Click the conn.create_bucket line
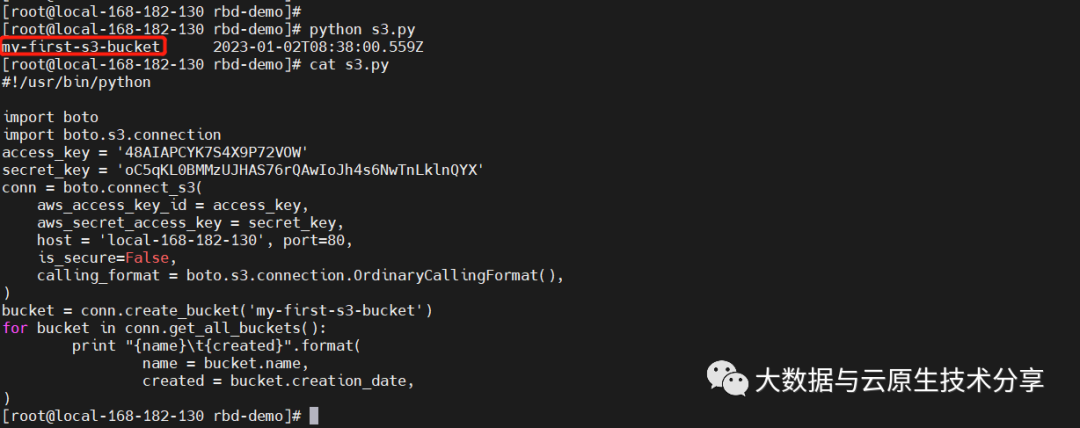Screen dimensions: 1080x428 pos(217,310)
